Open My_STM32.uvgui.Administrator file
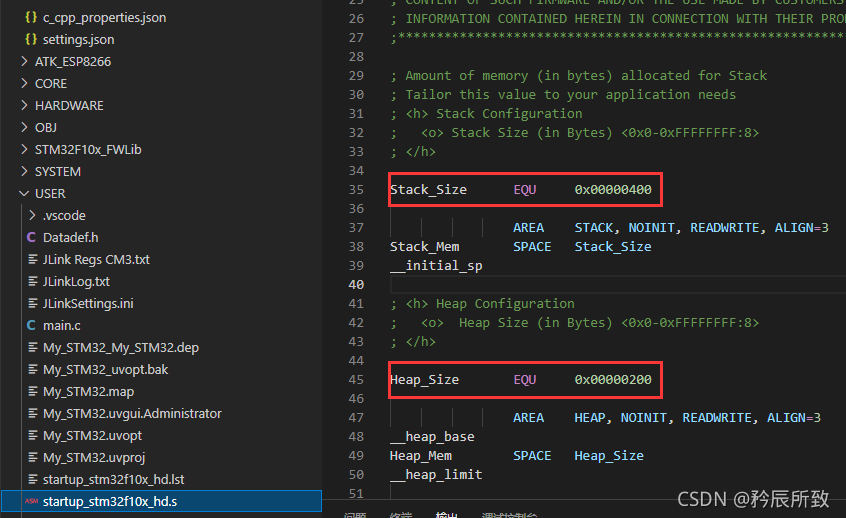846x518 pixels. [x=132, y=413]
